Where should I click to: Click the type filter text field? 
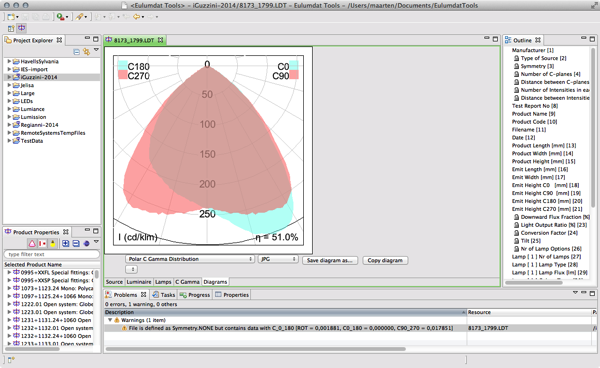pyautogui.click(x=52, y=254)
